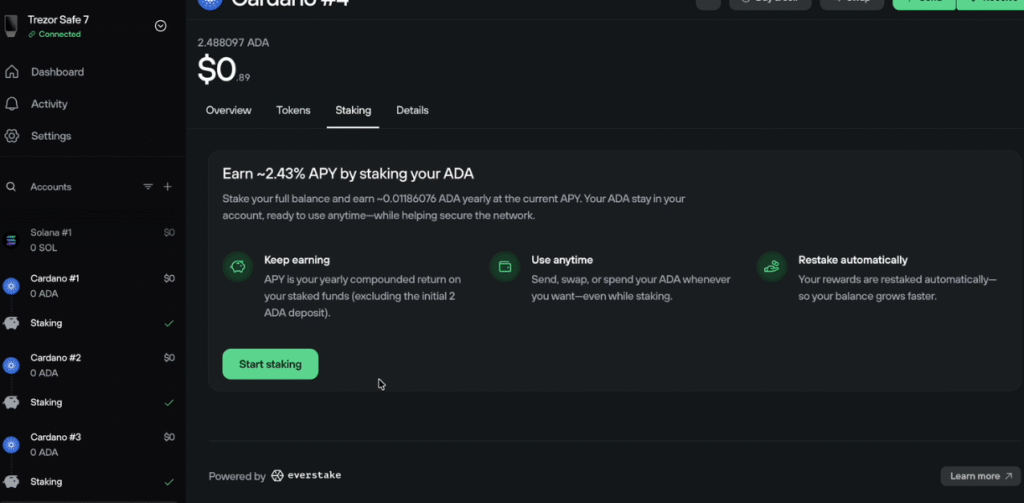Screen dimensions: 1024x503
Task: Expand the Trezor Safe 7 device dropdown
Action: click(161, 26)
